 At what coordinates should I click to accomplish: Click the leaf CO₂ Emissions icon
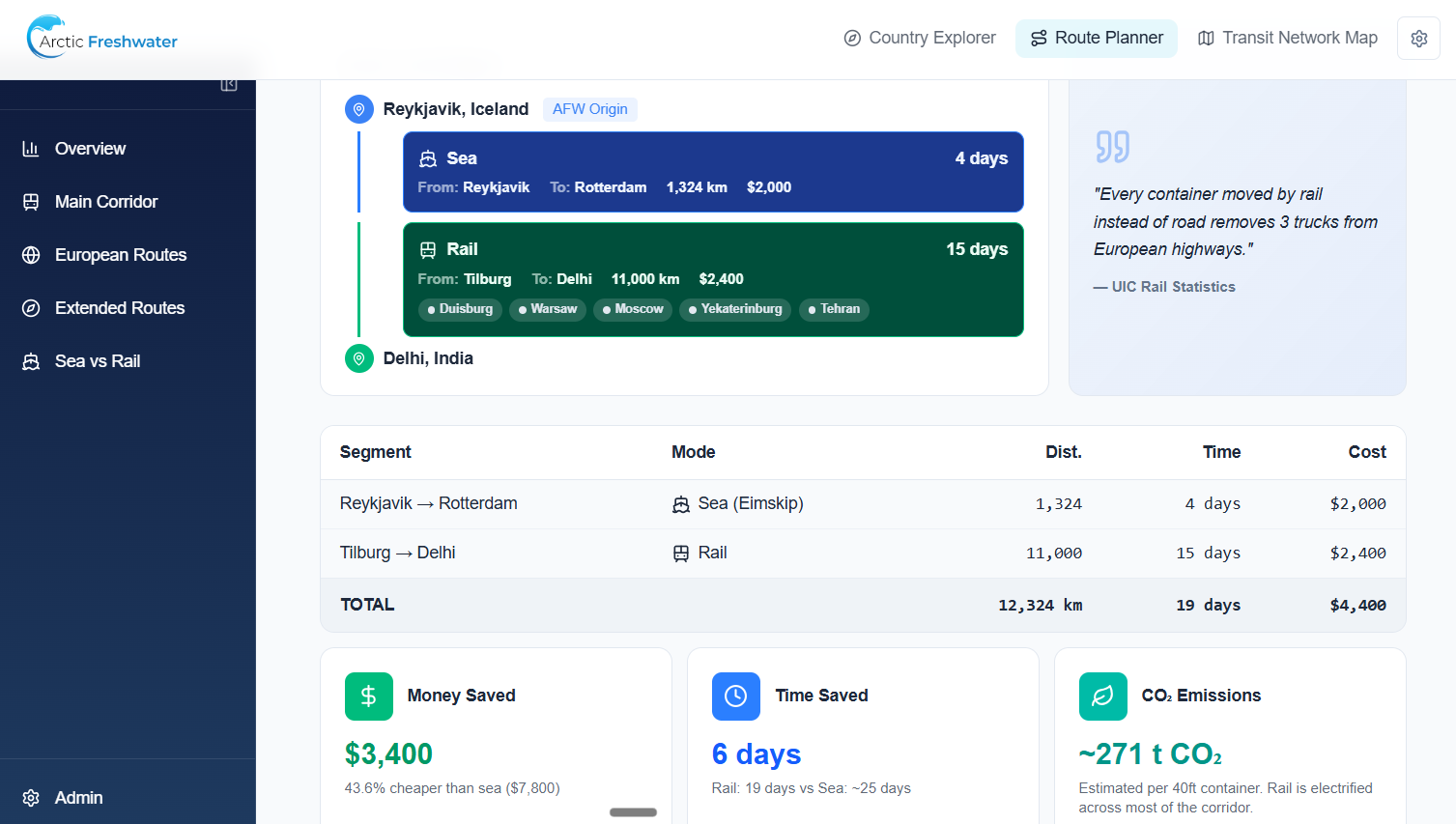[x=1102, y=696]
